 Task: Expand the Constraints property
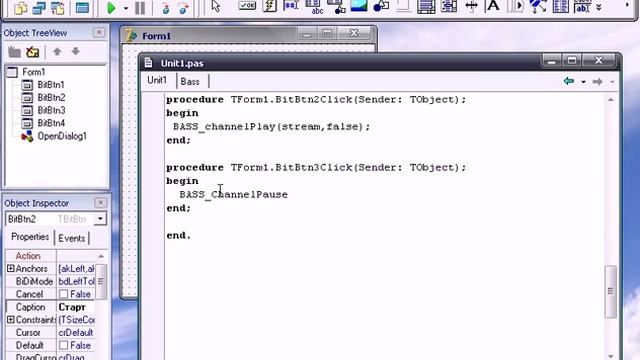(x=11, y=320)
